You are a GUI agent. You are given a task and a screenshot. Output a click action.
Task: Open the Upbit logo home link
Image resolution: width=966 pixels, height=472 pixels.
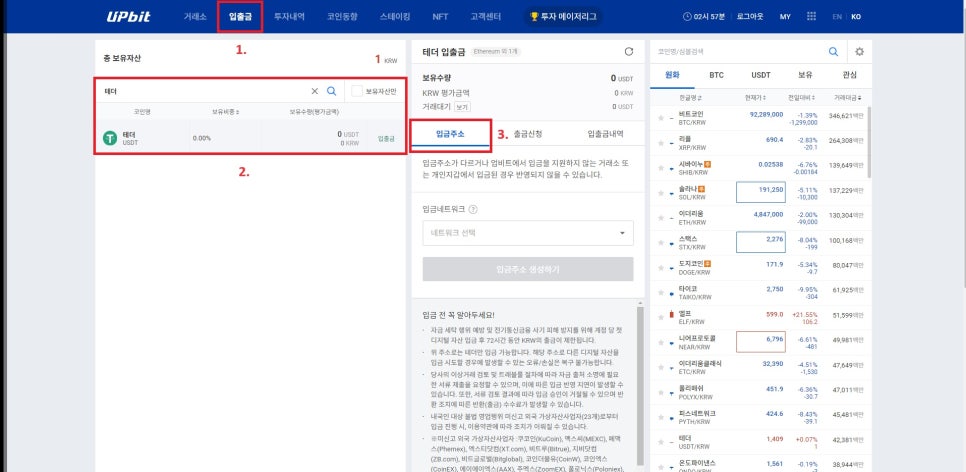click(x=128, y=17)
